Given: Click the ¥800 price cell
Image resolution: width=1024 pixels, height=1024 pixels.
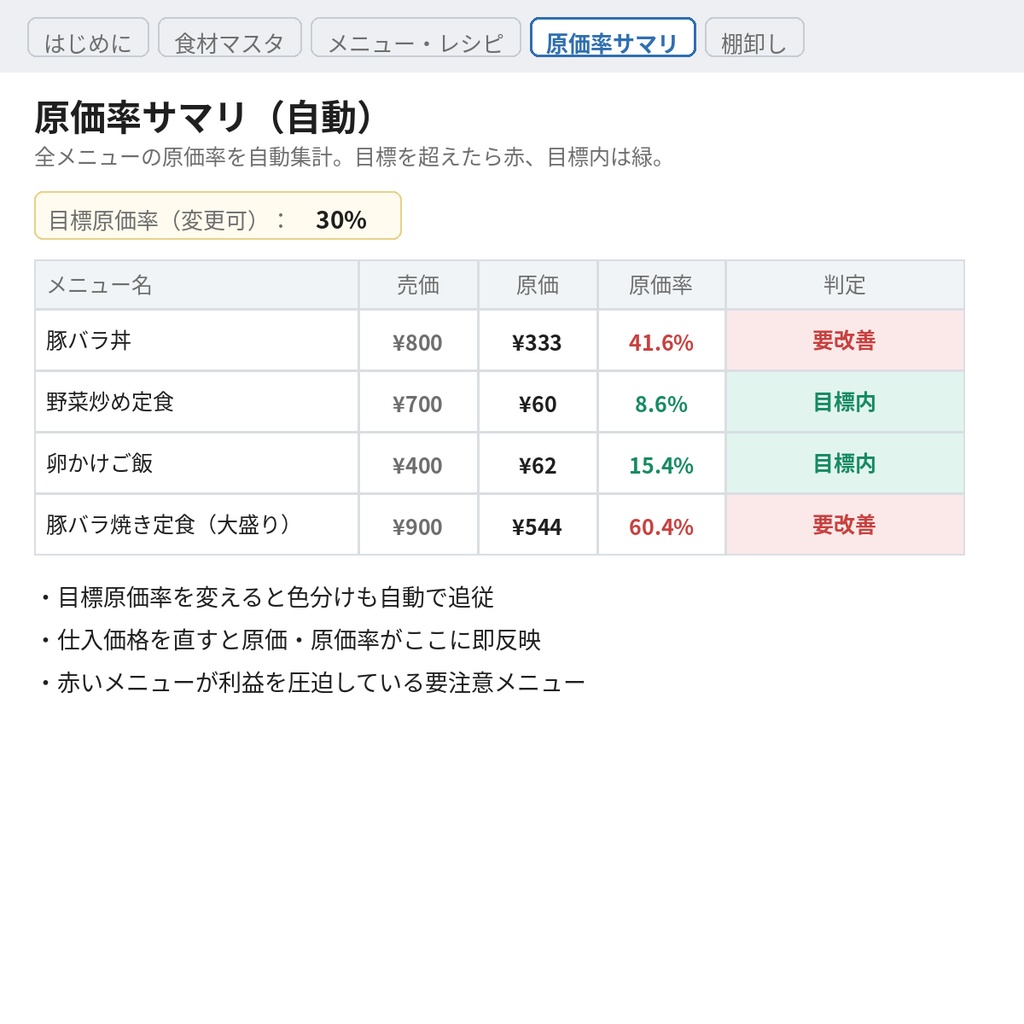Looking at the screenshot, I should [x=418, y=342].
